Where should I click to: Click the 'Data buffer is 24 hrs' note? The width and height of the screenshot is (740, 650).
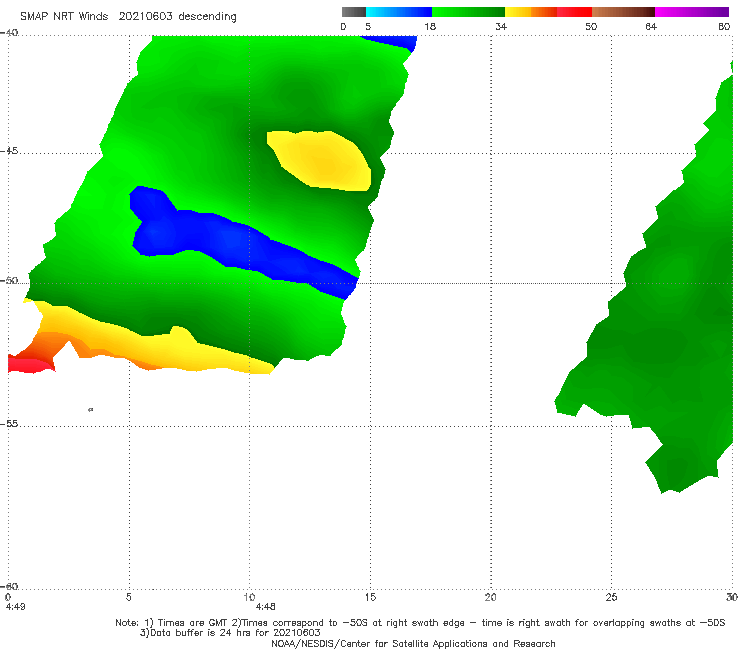[x=230, y=633]
